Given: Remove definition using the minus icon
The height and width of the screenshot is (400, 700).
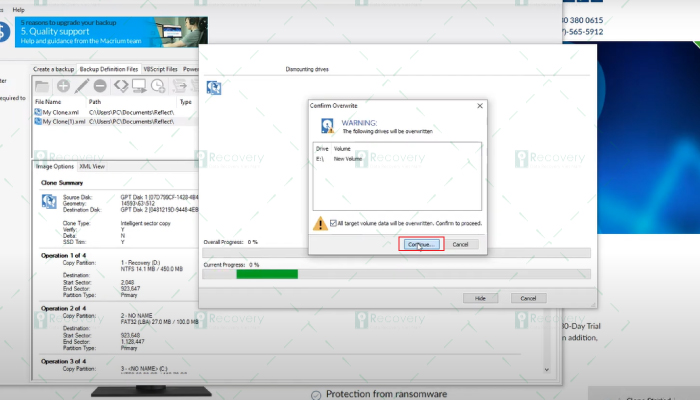Looking at the screenshot, I should tap(100, 86).
